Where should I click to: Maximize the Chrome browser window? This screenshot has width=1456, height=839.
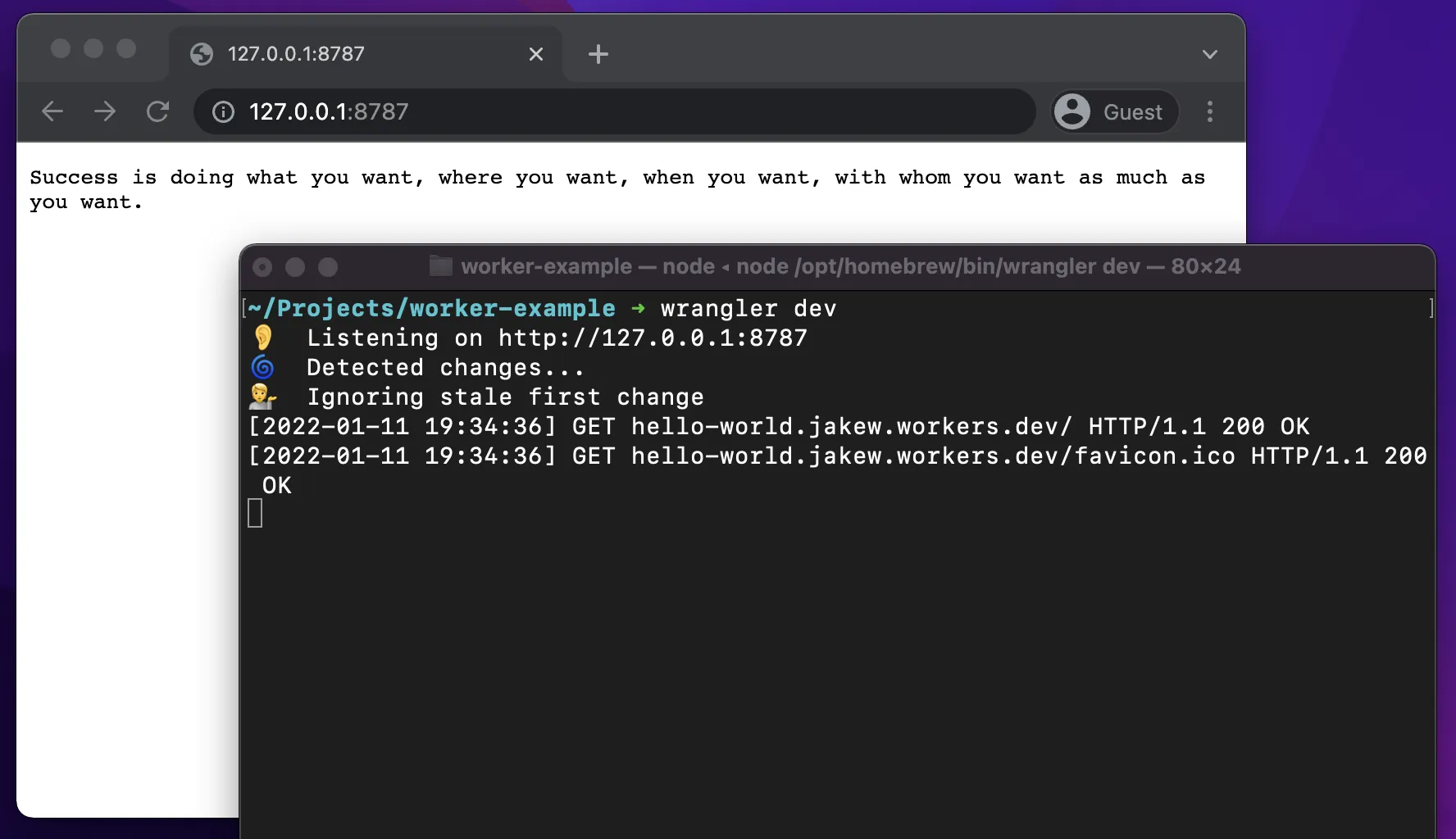pos(126,48)
